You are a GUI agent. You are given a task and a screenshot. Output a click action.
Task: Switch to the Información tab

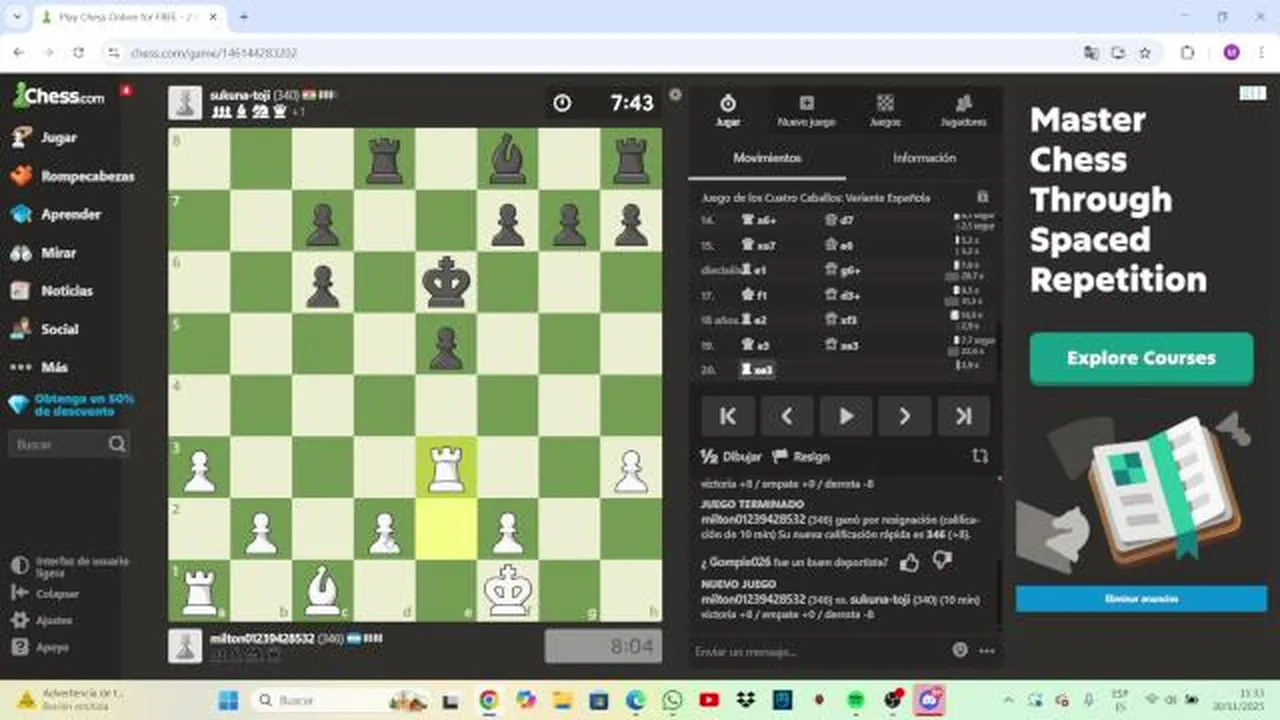pos(924,158)
